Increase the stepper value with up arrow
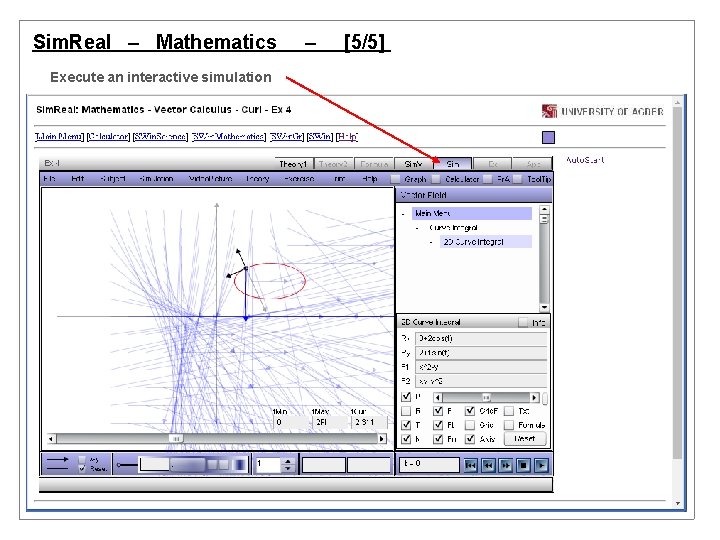This screenshot has width=720, height=540. 287,461
